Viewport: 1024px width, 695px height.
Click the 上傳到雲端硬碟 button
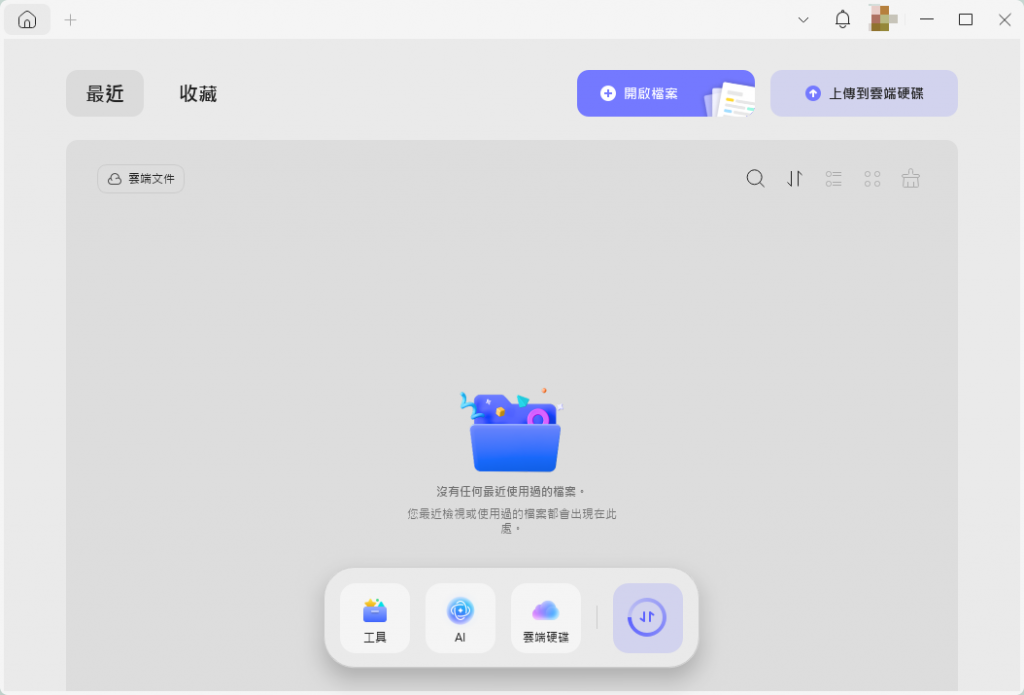tap(864, 93)
